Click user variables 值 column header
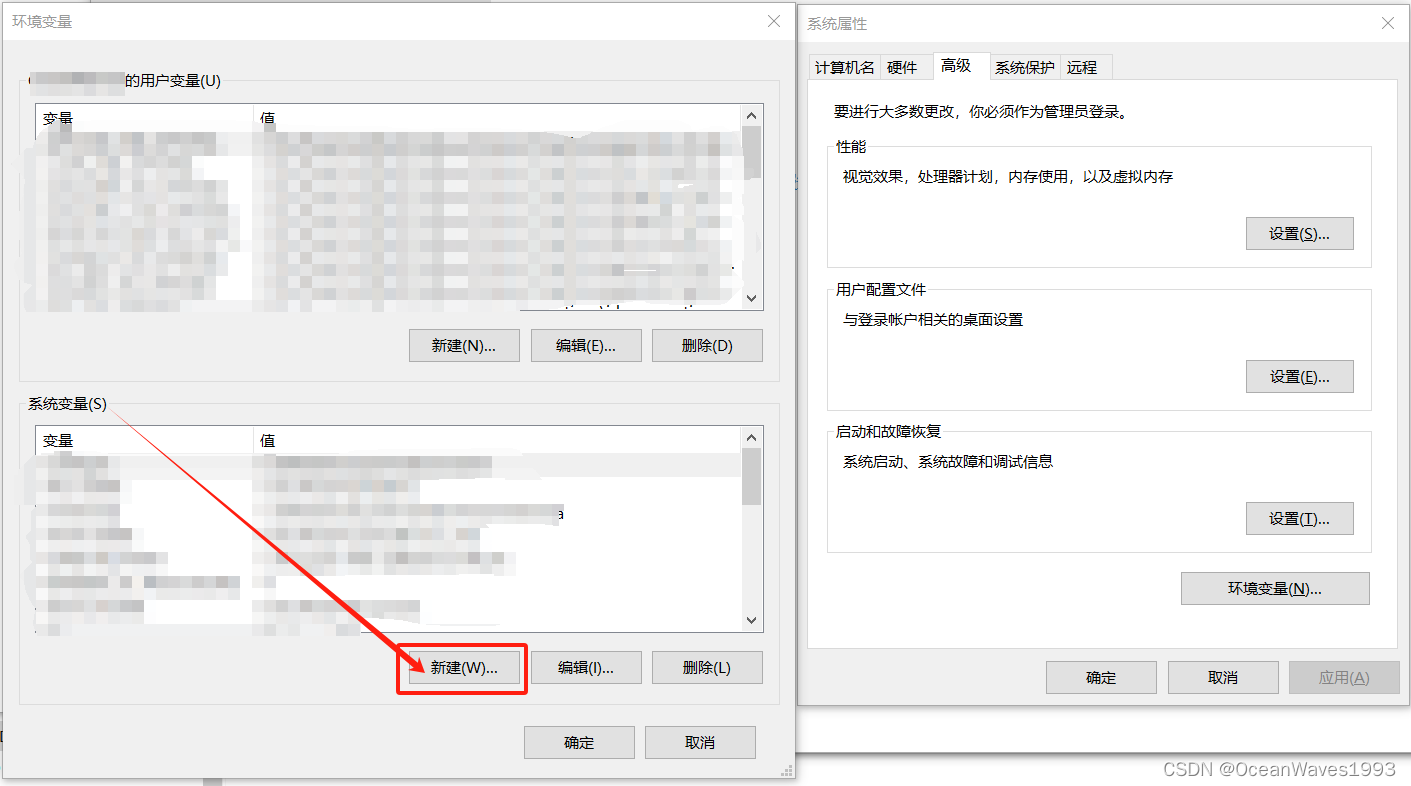 [x=498, y=118]
